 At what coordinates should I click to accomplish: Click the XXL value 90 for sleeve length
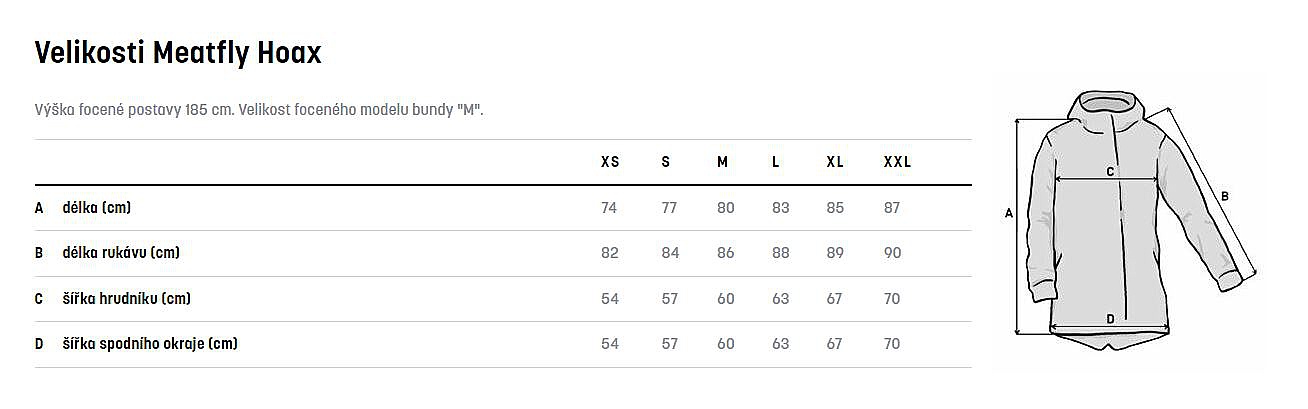pos(893,253)
